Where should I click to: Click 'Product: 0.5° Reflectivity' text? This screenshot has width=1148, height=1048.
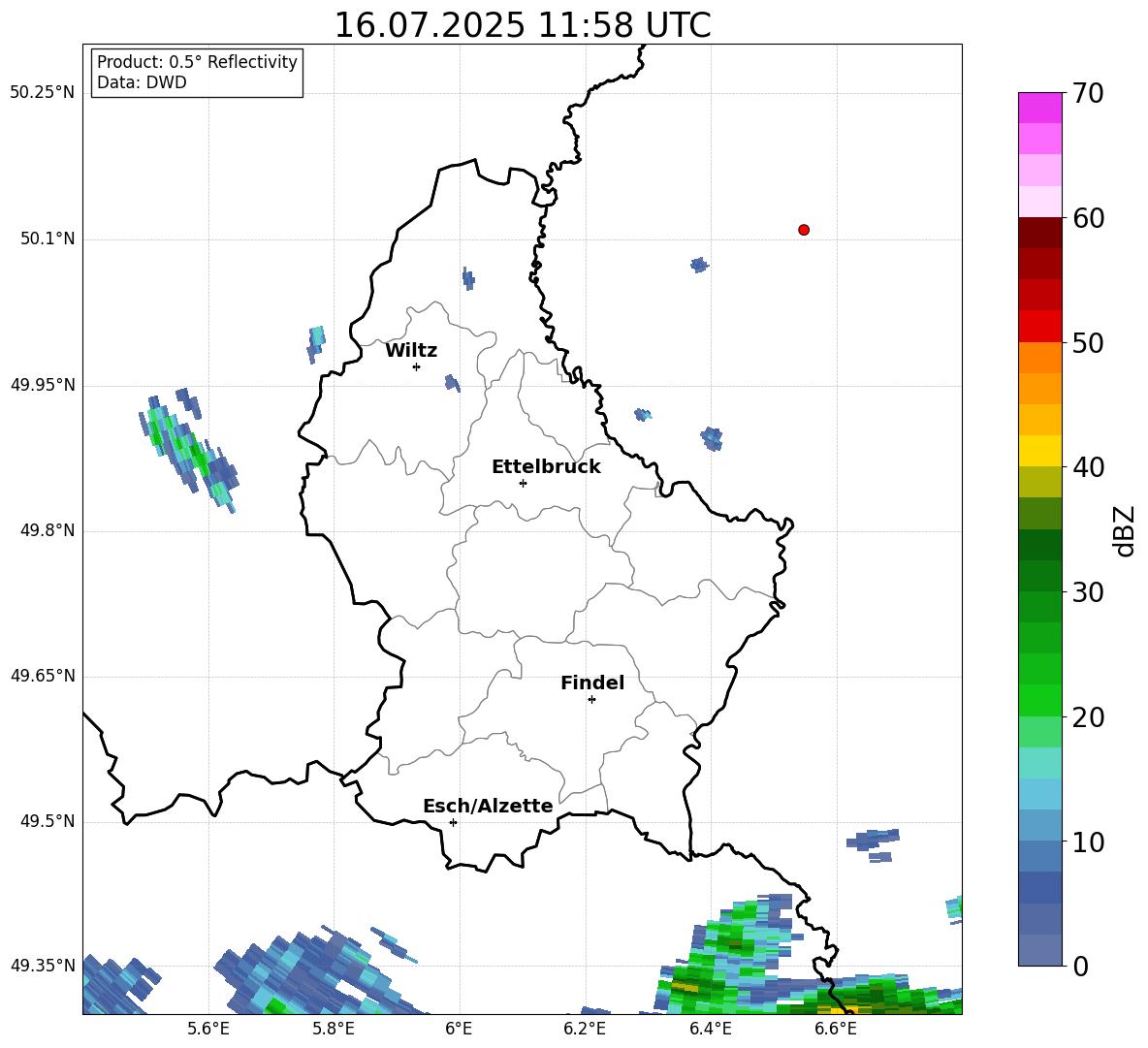pos(197,62)
